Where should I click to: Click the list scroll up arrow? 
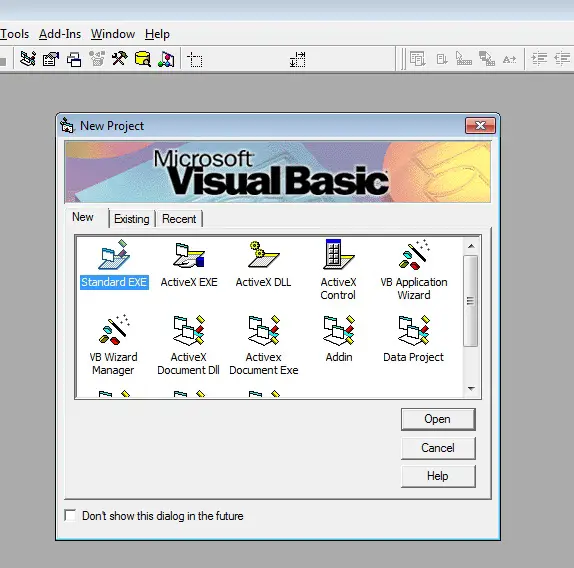(x=471, y=246)
